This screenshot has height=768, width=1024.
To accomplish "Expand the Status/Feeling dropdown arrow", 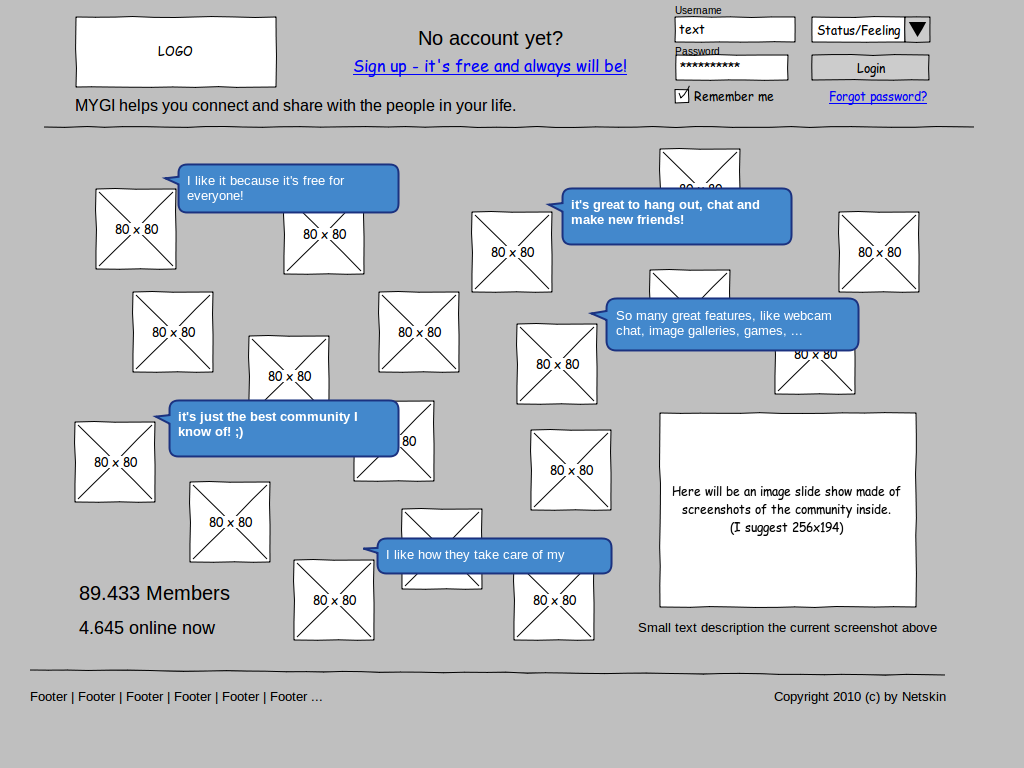I will pyautogui.click(x=917, y=30).
